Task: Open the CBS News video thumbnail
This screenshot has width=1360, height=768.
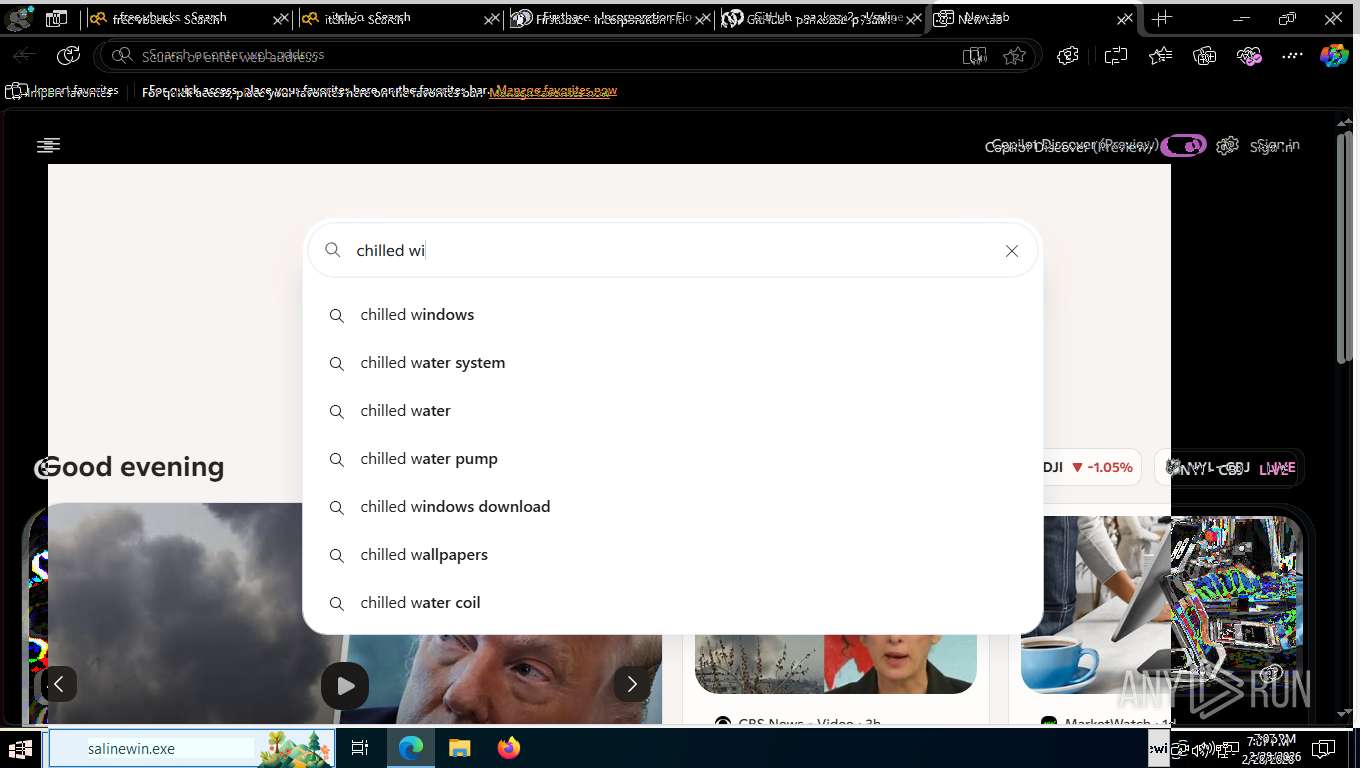Action: [835, 663]
